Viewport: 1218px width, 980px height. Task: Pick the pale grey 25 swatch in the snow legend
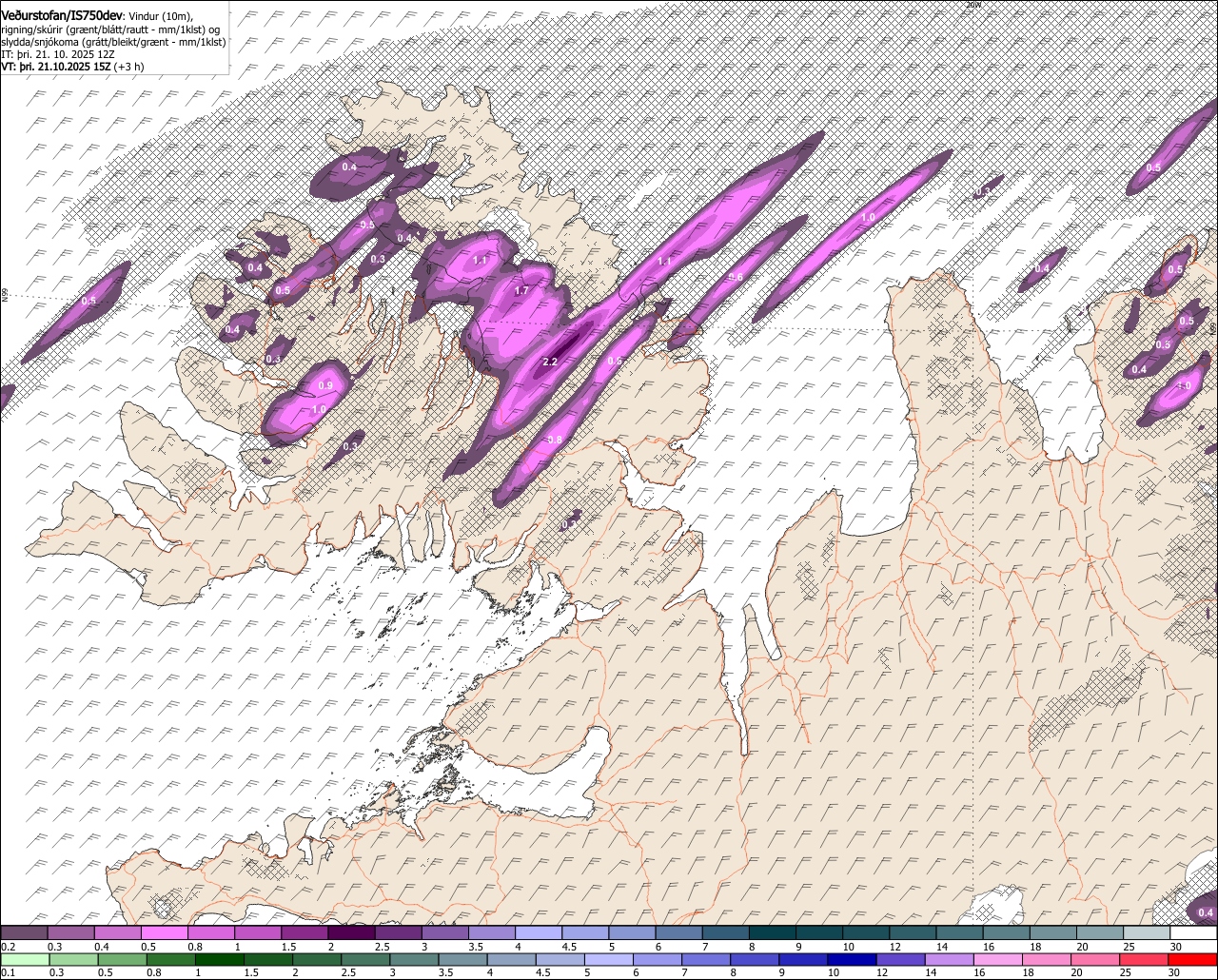point(1148,932)
